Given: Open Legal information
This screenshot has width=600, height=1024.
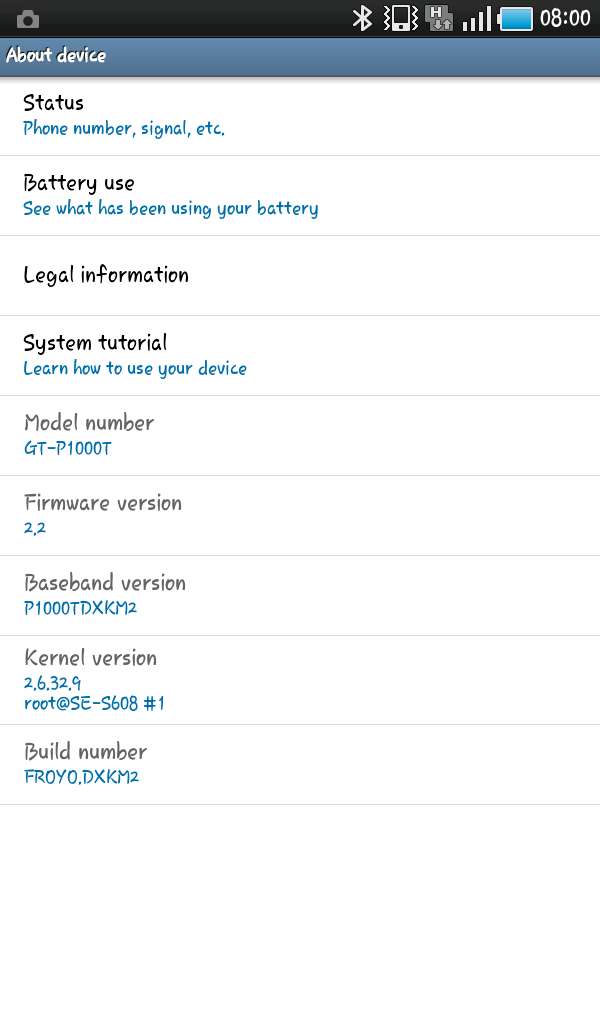Looking at the screenshot, I should 300,275.
